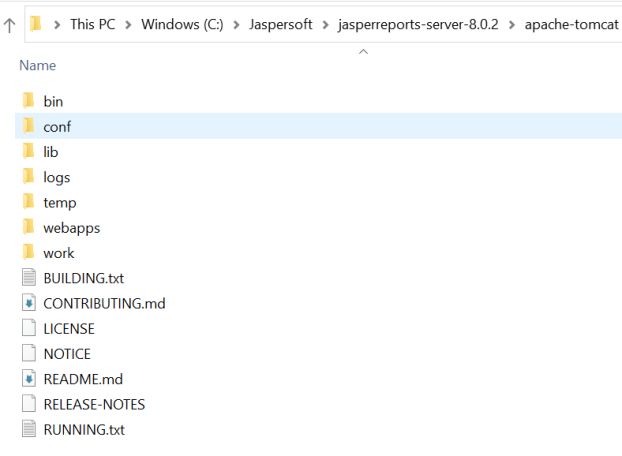Expand the chevron after Windows (C:)
Screen dimensions: 622x456
pyautogui.click(x=236, y=25)
